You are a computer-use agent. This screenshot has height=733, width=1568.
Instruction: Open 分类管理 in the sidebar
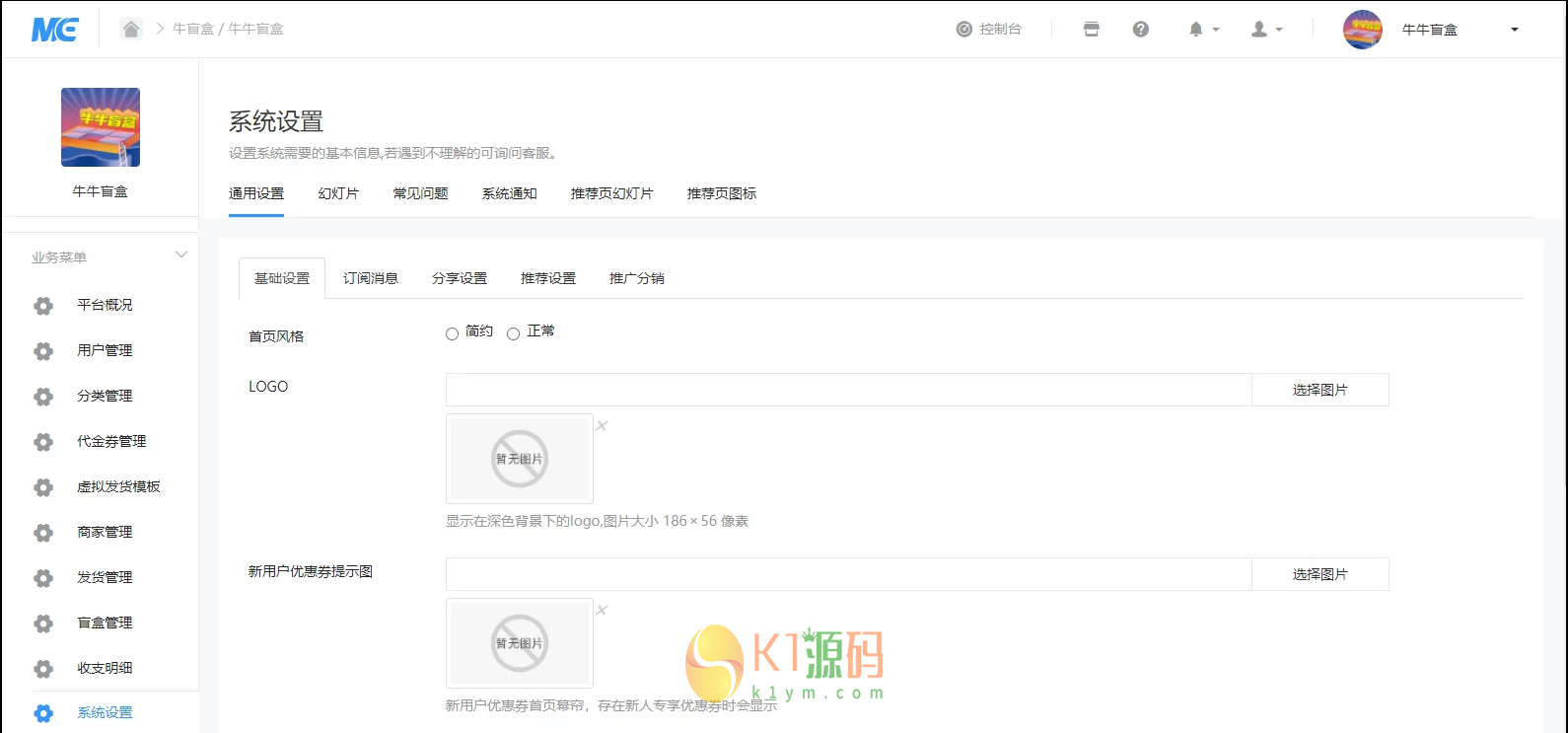point(105,396)
